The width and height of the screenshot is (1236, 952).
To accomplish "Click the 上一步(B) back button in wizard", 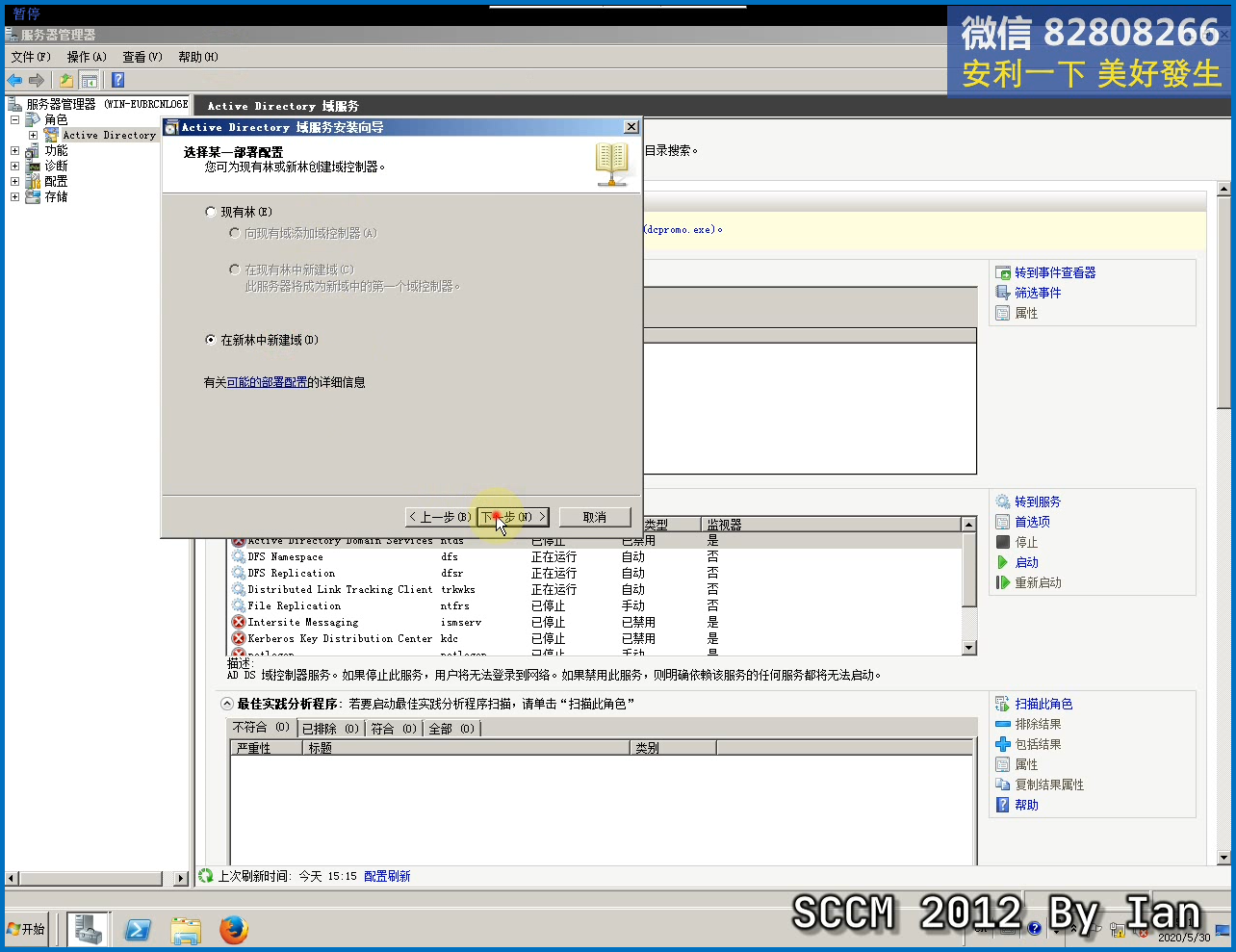I will pos(439,517).
